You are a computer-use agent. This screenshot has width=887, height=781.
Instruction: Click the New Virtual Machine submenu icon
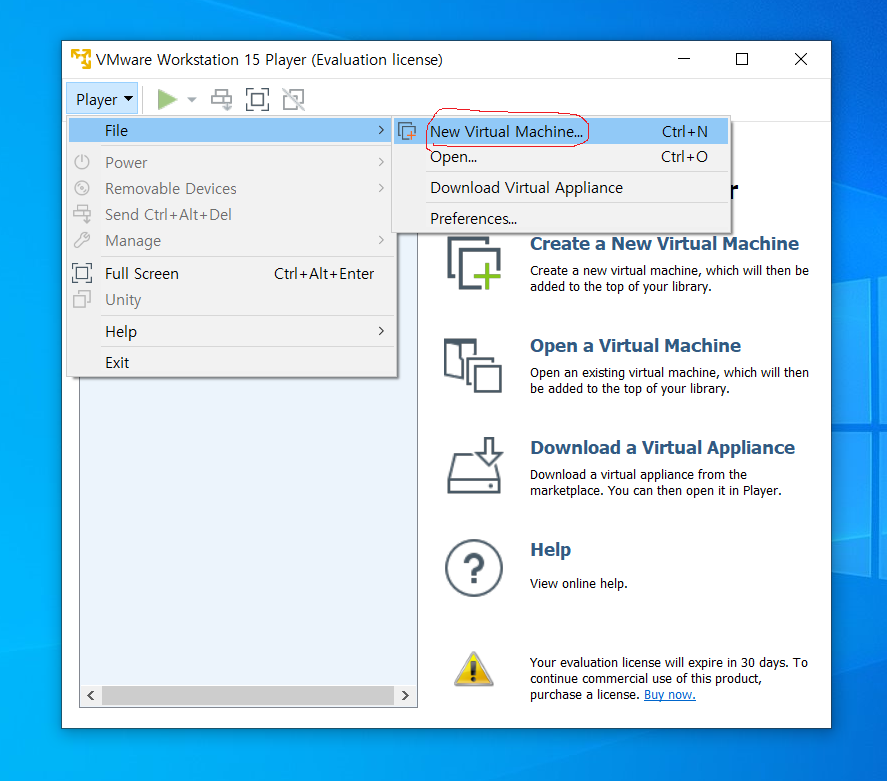pos(407,132)
